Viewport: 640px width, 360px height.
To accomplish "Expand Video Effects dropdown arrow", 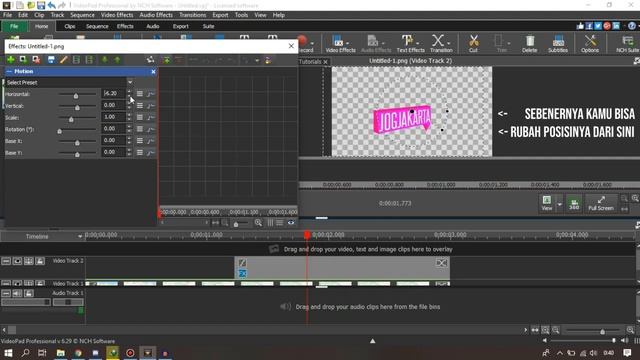I will coord(348,43).
